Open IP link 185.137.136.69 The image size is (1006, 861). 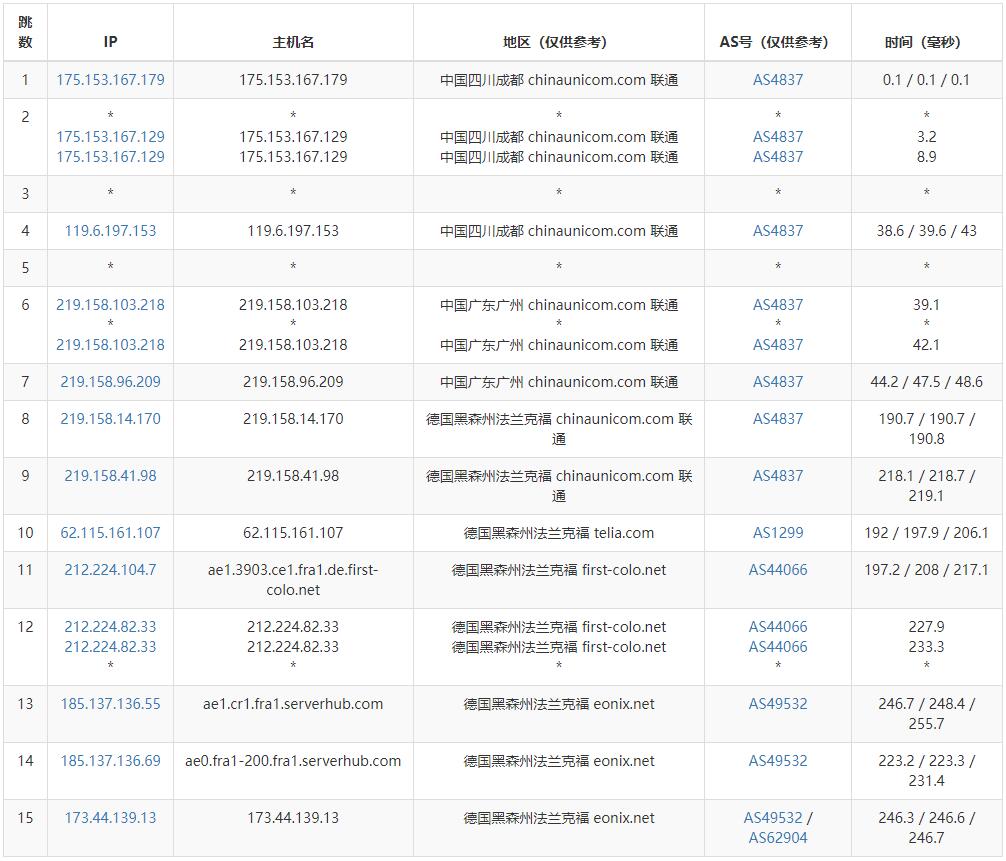coord(110,761)
